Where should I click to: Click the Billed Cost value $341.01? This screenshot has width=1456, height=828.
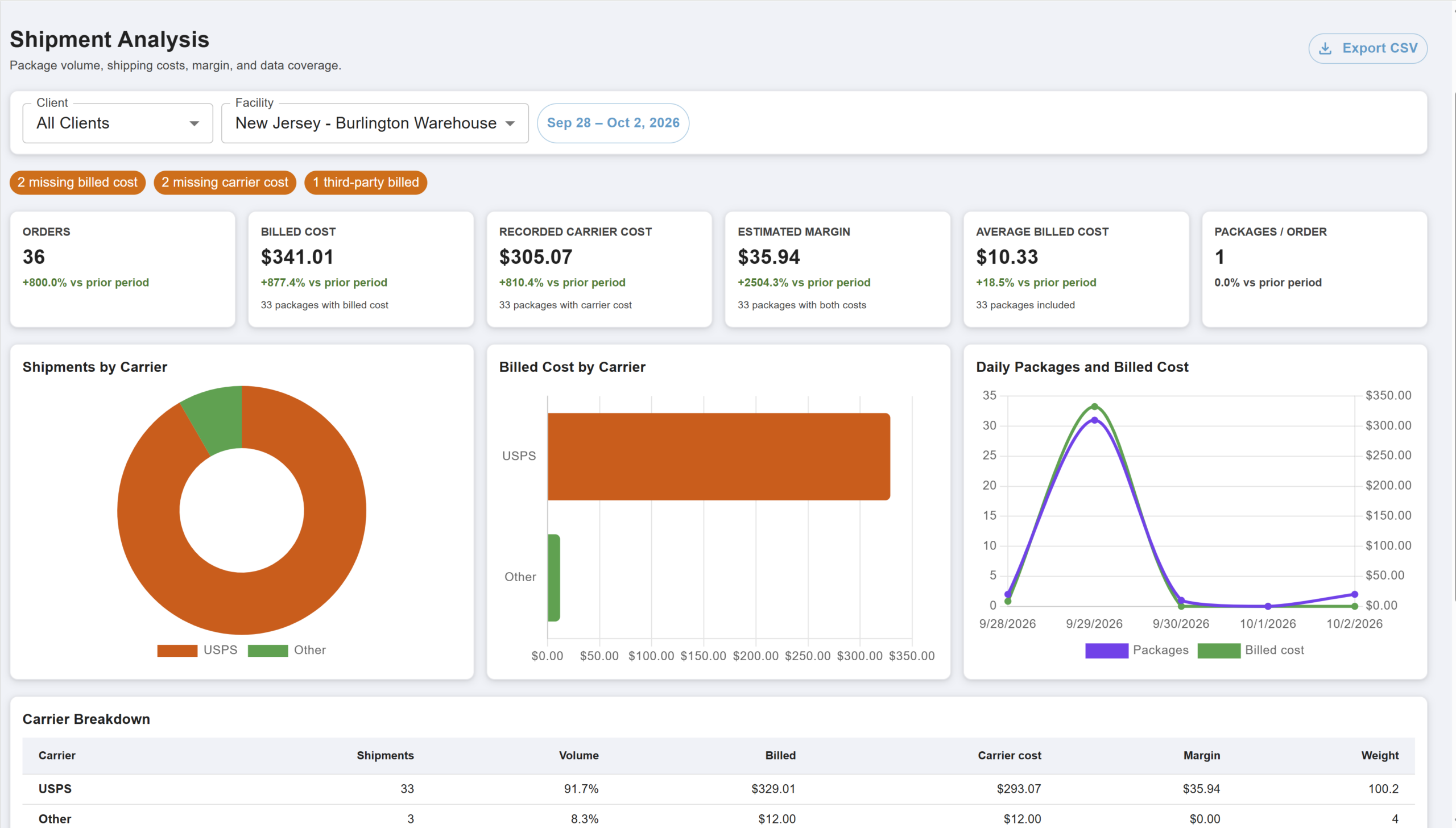click(x=297, y=257)
